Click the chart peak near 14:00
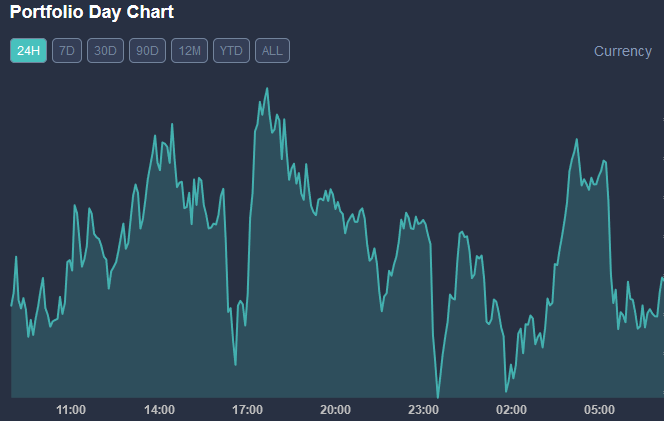Screen dimensions: 664x421 (x=171, y=125)
